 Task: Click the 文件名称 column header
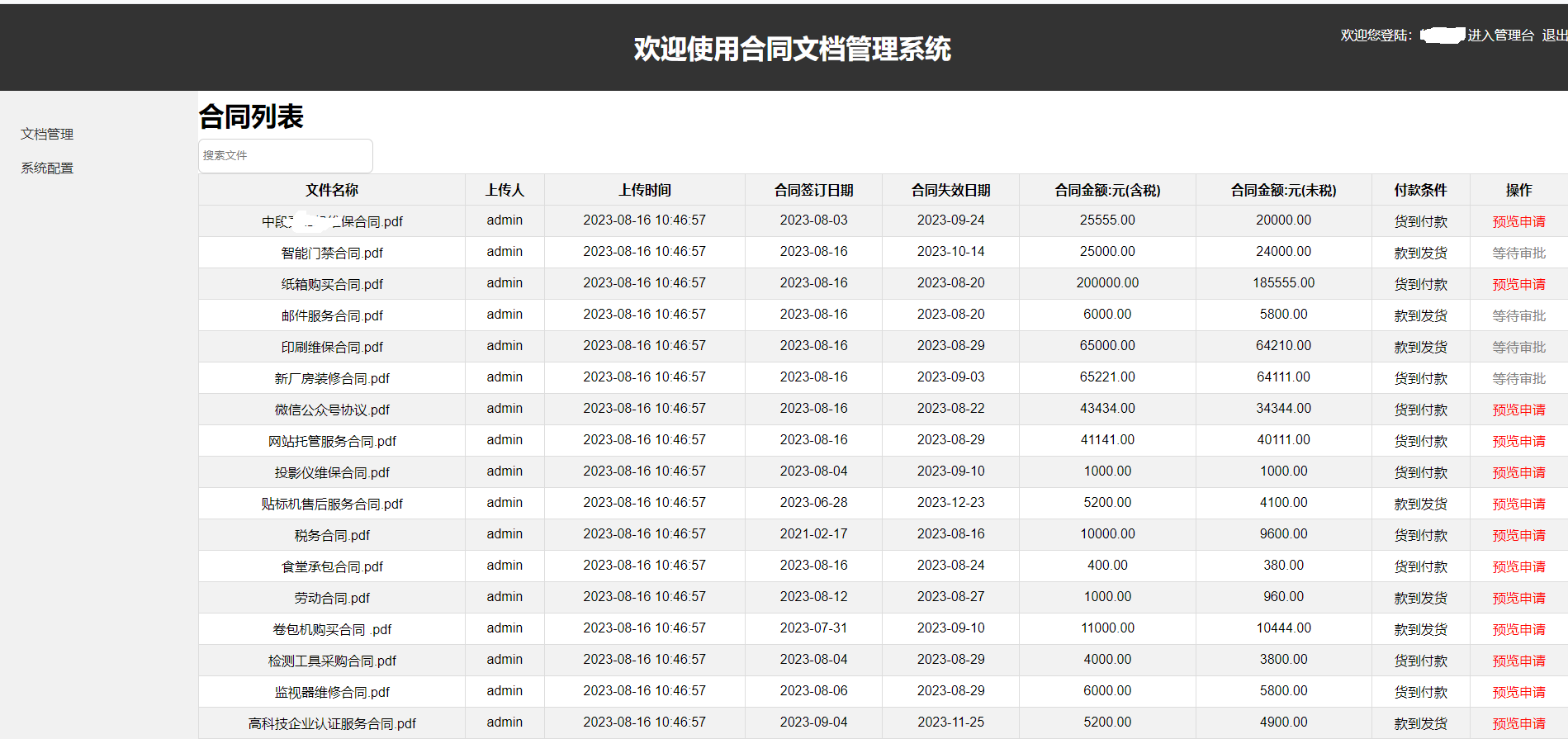332,190
